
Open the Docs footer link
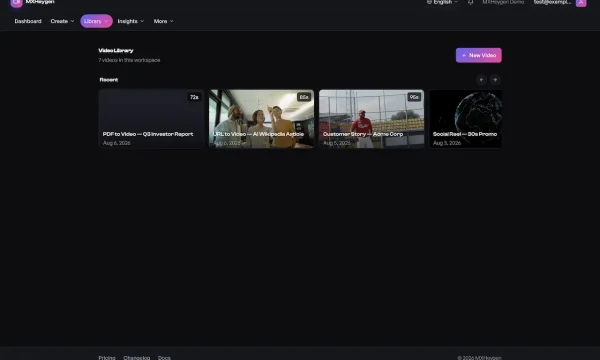coord(164,358)
